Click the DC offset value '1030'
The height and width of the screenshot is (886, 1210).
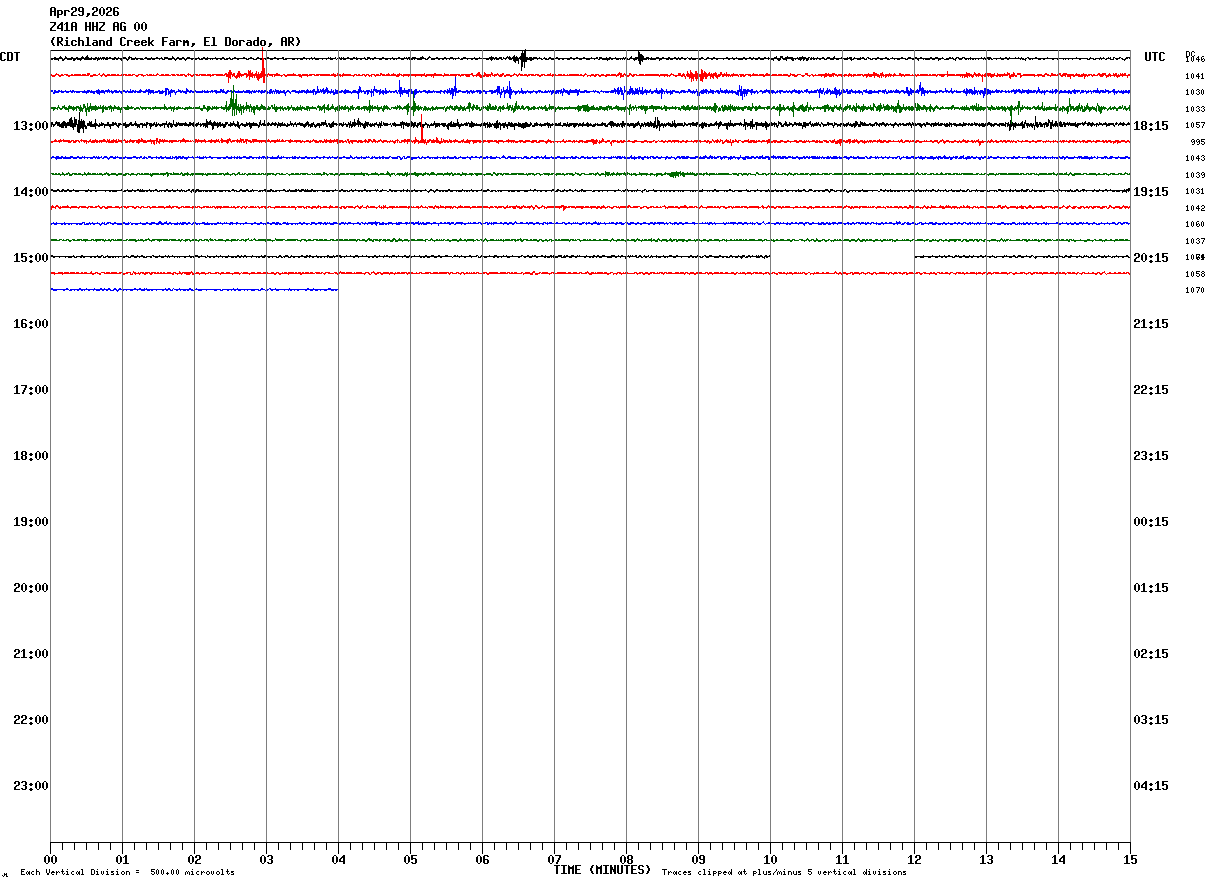(x=1195, y=92)
